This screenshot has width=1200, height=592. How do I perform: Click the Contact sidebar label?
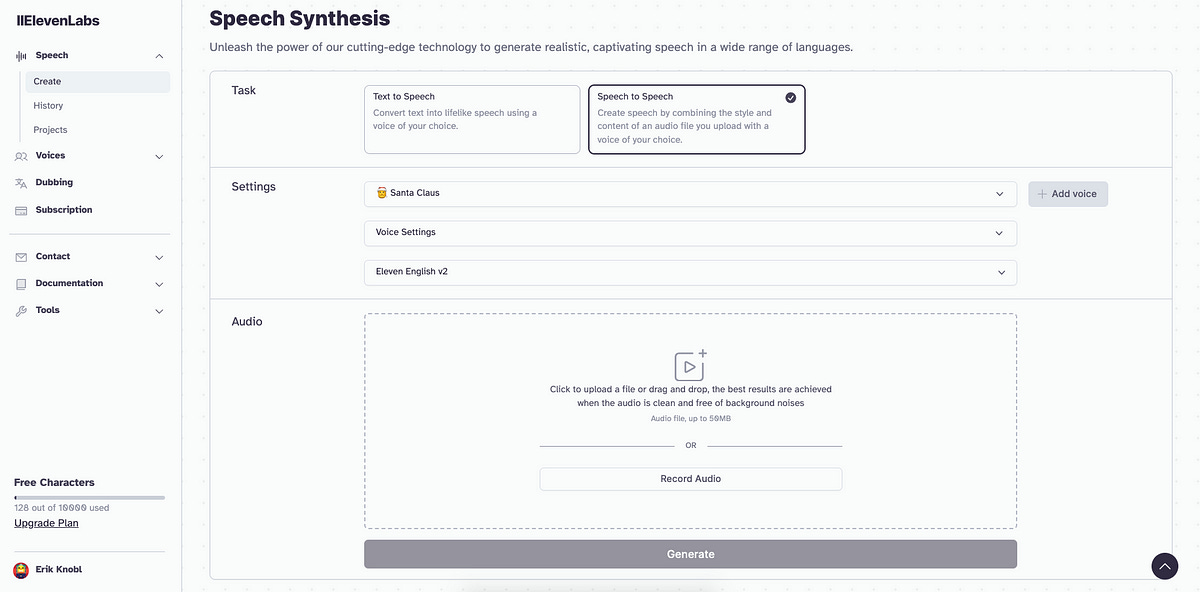pyautogui.click(x=53, y=256)
